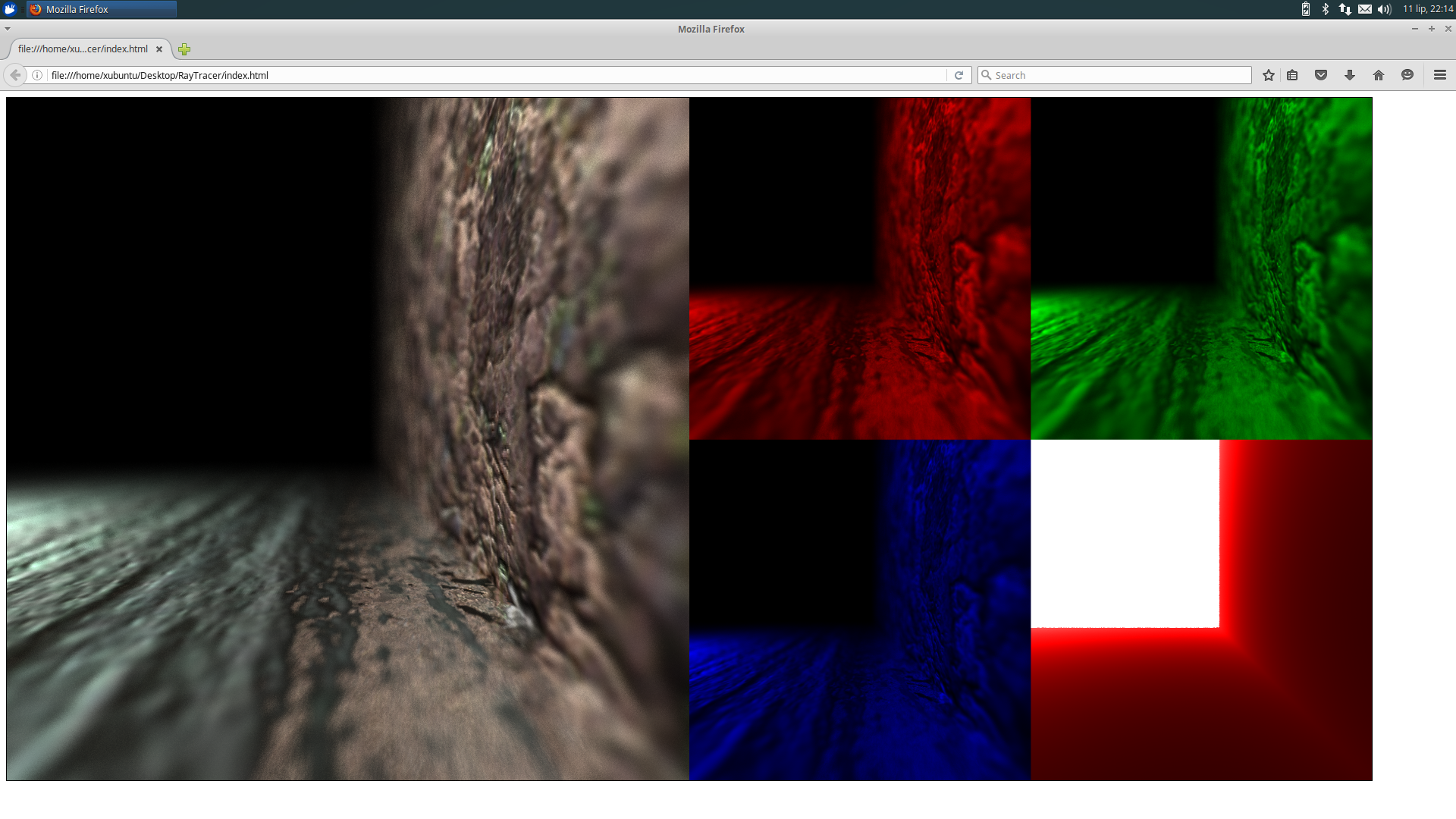
Task: Reload the RayTracer page
Action: 959,75
